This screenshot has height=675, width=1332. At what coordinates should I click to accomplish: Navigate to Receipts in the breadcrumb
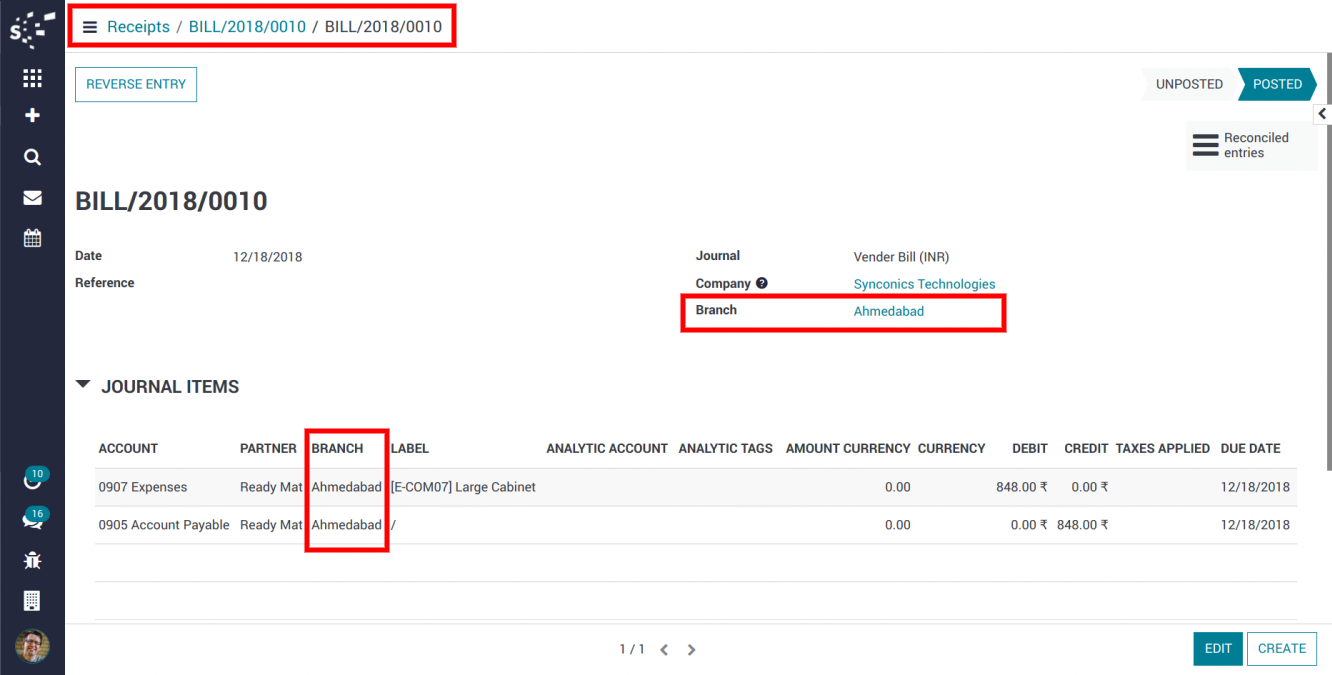pyautogui.click(x=138, y=27)
